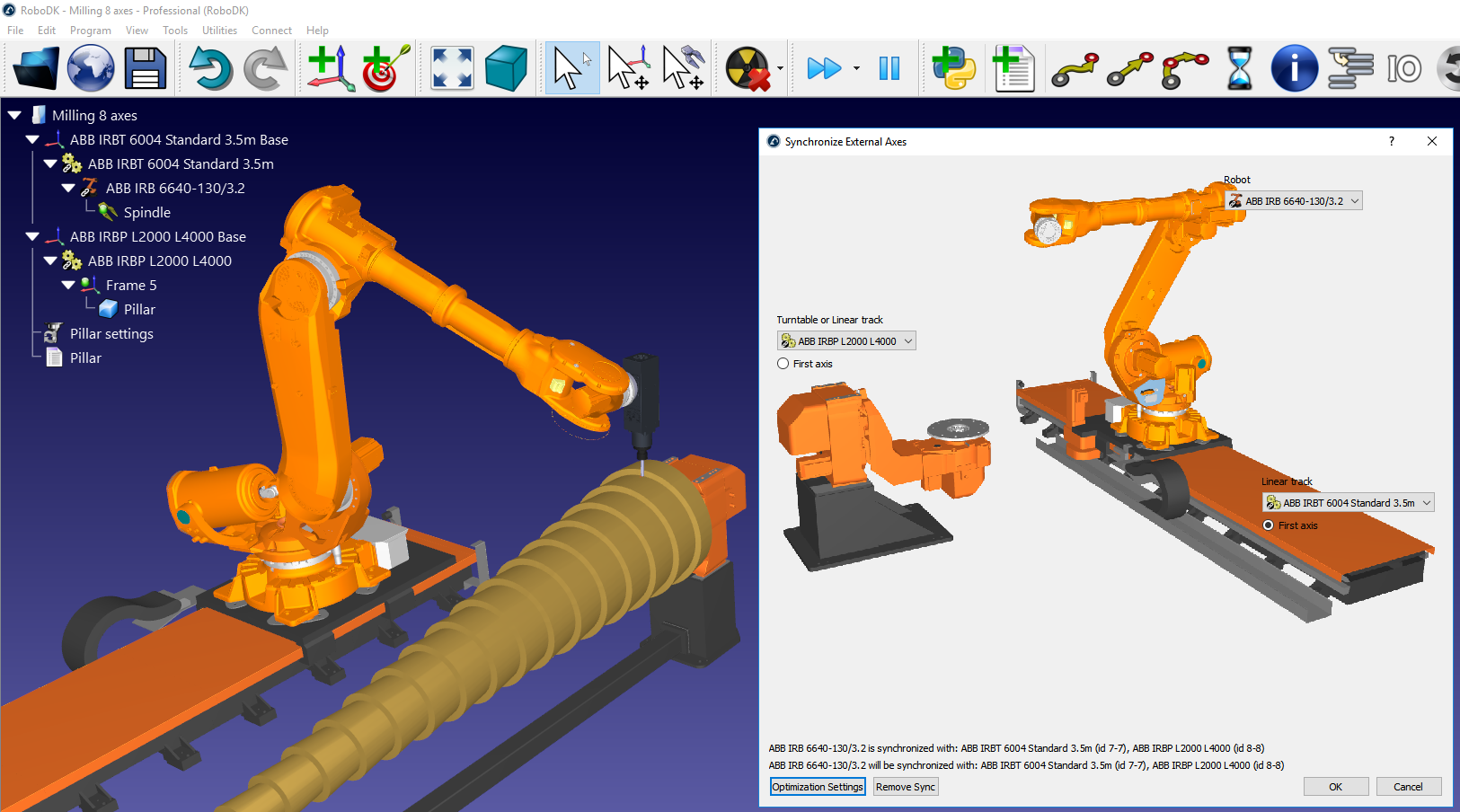Click the Save station floppy disk icon
This screenshot has height=812, width=1460.
tap(146, 68)
